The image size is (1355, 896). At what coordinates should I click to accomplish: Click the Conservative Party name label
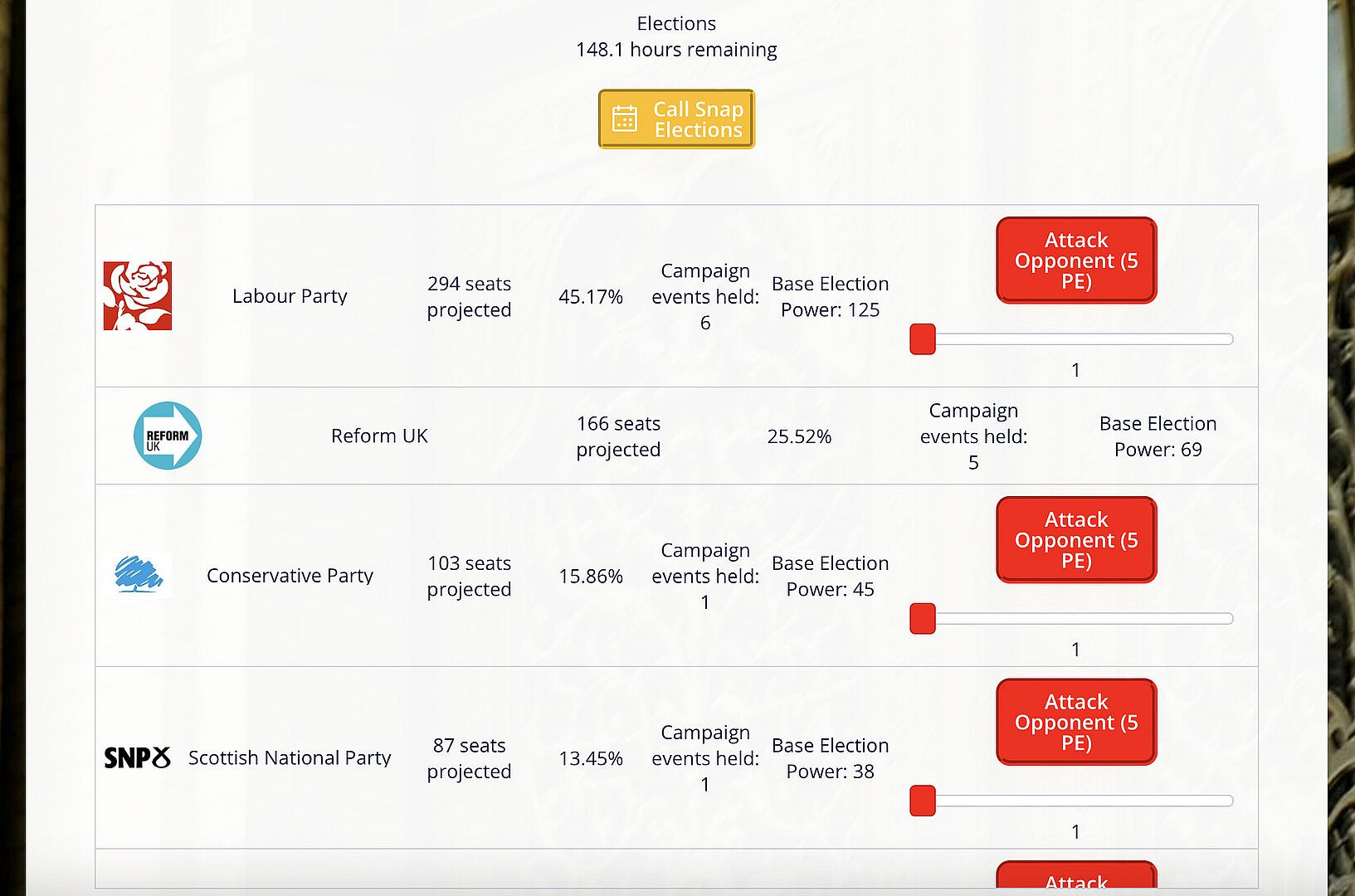tap(290, 576)
